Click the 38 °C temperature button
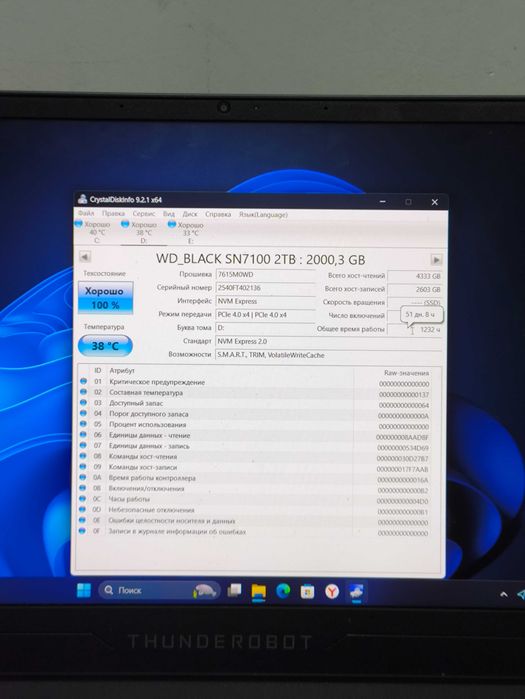525x699 pixels. click(105, 346)
